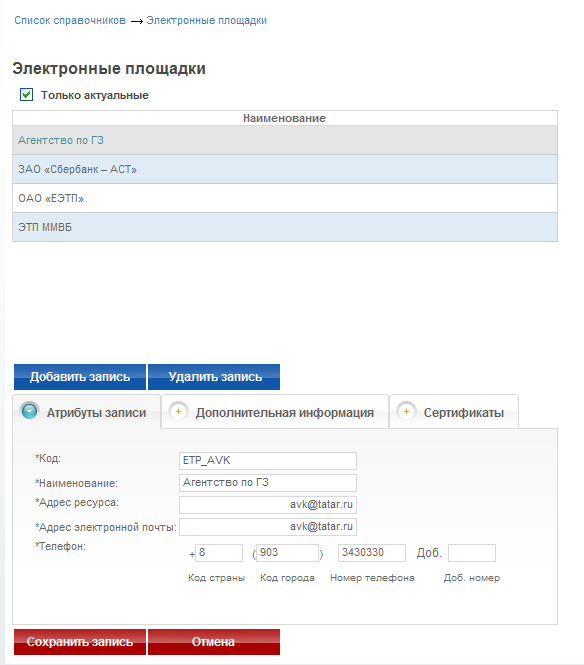Click the Удалить запись button
This screenshot has height=665, width=584.
[214, 377]
